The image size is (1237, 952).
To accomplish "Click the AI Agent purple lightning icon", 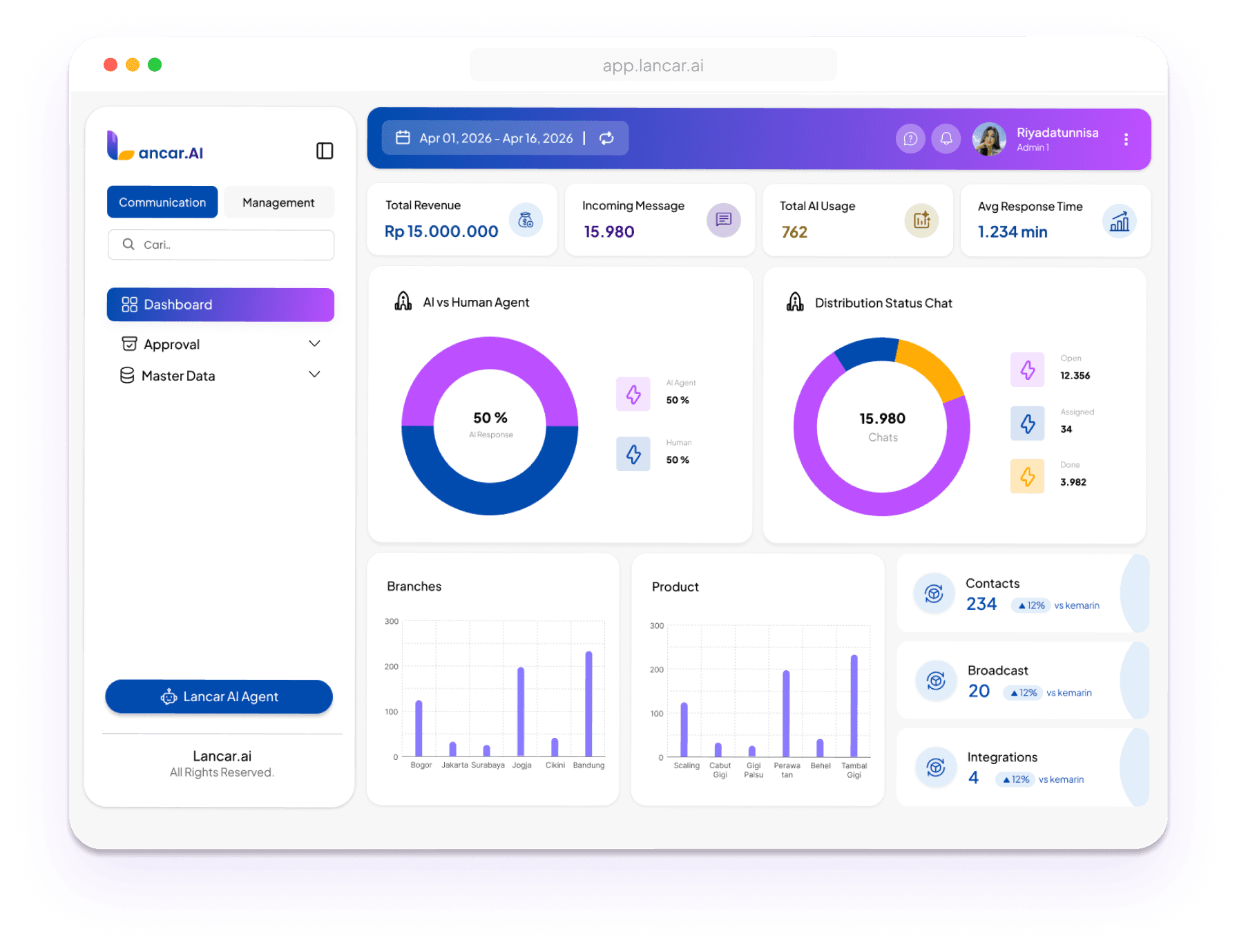I will (x=633, y=394).
